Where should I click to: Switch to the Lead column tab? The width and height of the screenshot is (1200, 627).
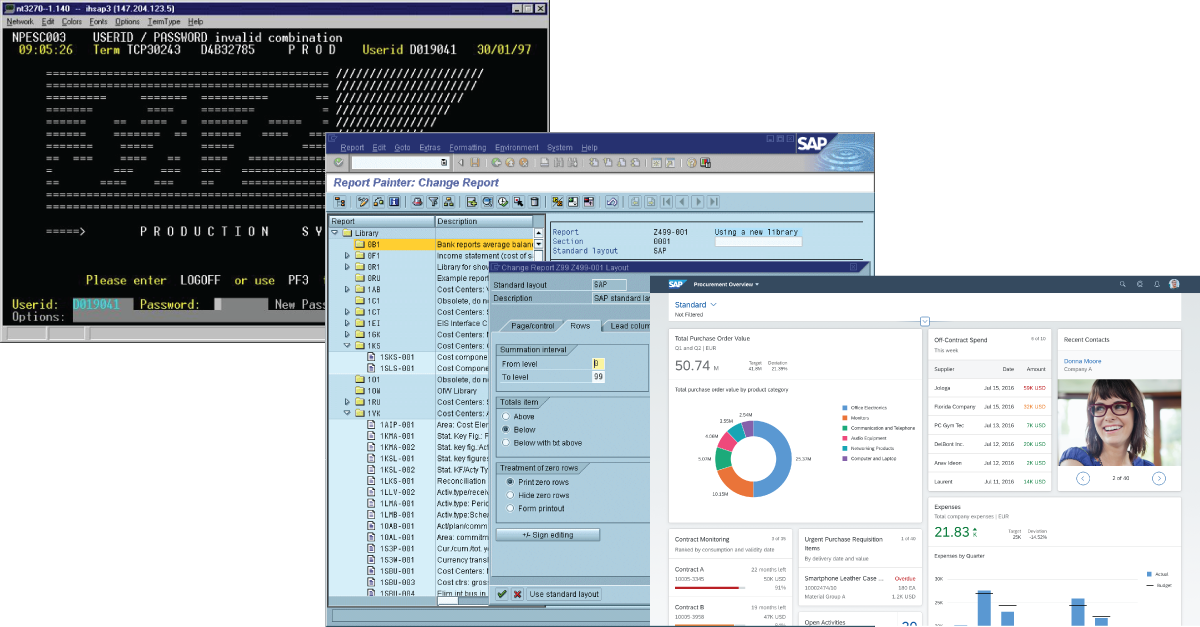point(630,325)
